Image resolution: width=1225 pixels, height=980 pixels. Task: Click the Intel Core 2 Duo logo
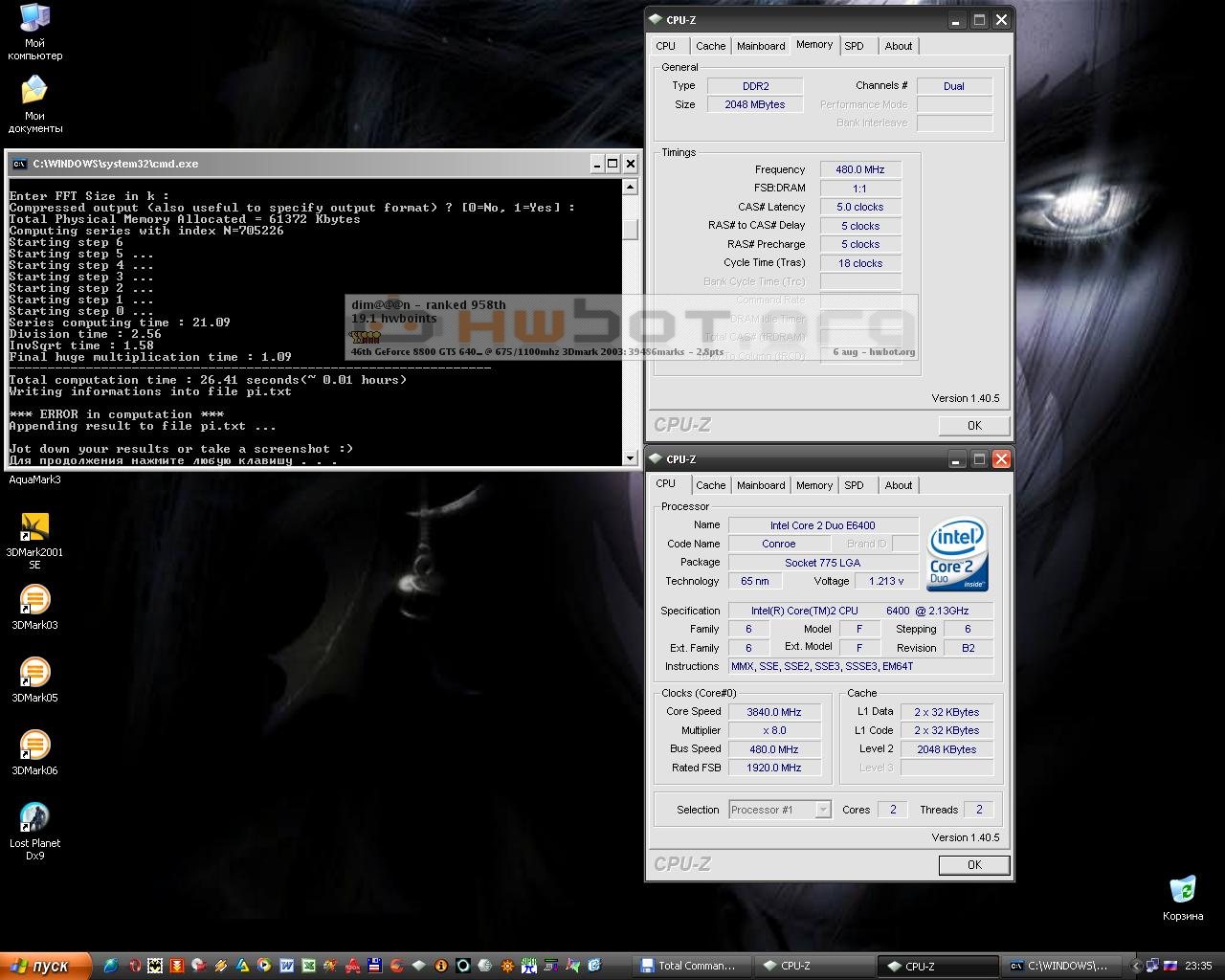[958, 554]
